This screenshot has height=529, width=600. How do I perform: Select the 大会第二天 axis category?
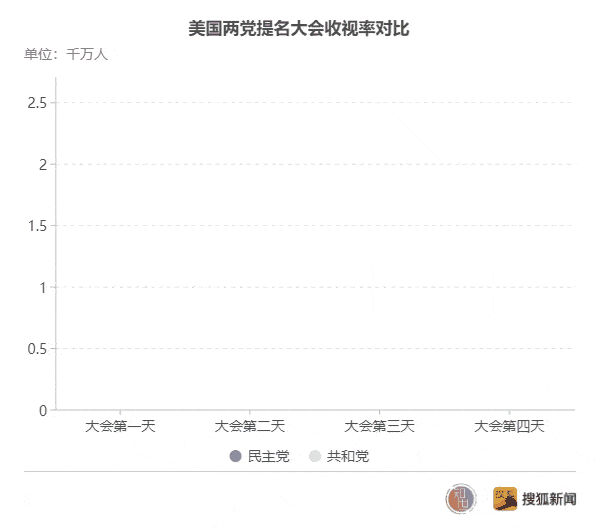250,426
